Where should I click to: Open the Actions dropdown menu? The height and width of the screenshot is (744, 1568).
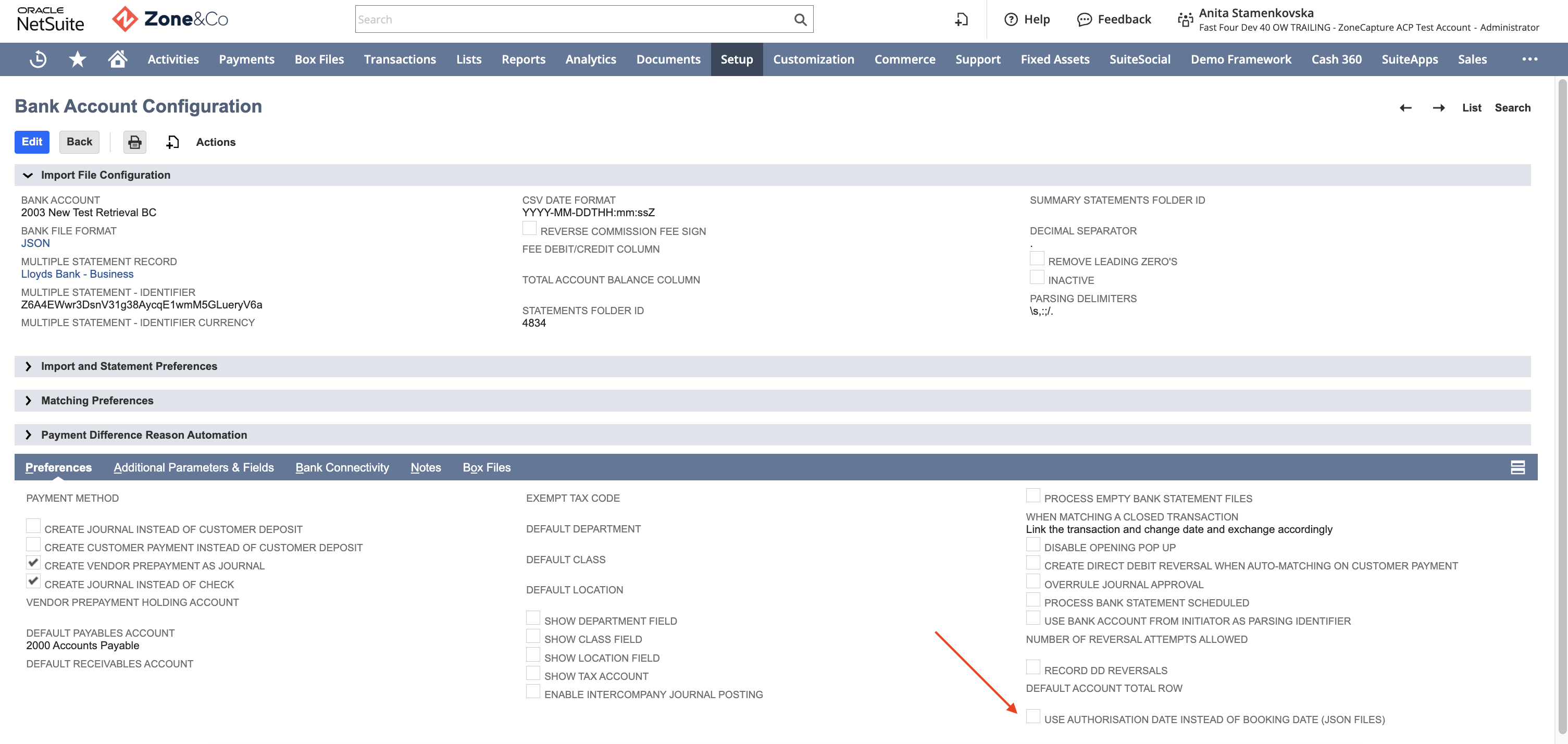point(216,142)
